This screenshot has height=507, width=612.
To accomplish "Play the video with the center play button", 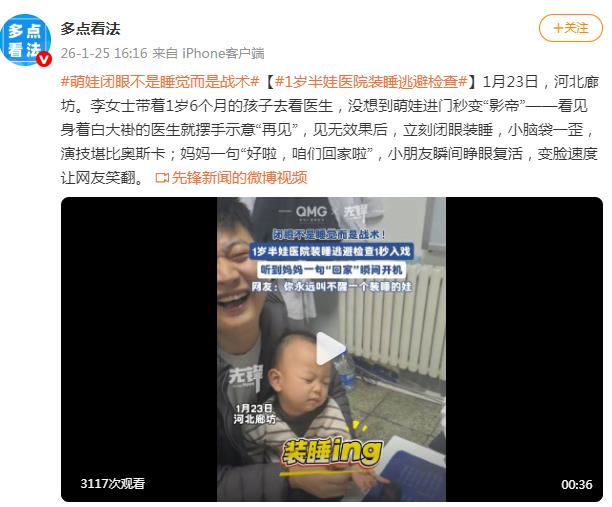I will [x=330, y=349].
